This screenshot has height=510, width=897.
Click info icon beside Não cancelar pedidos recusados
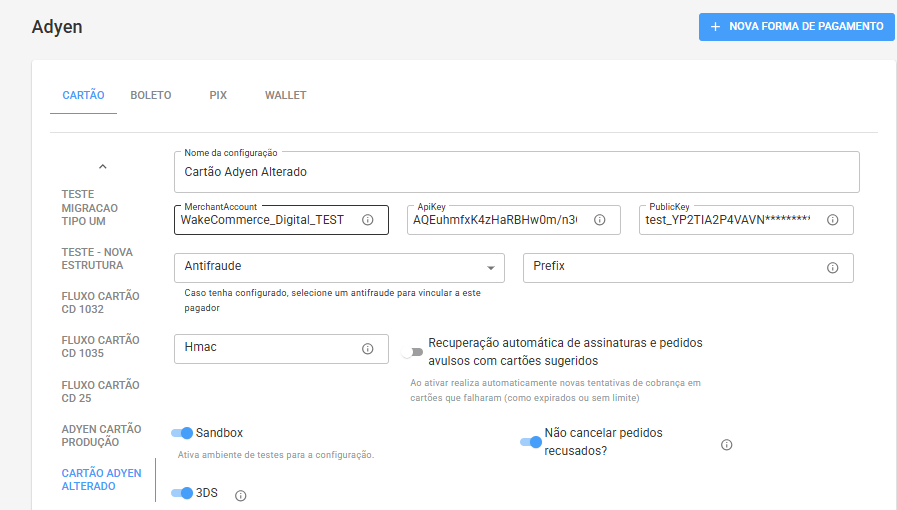tap(727, 445)
